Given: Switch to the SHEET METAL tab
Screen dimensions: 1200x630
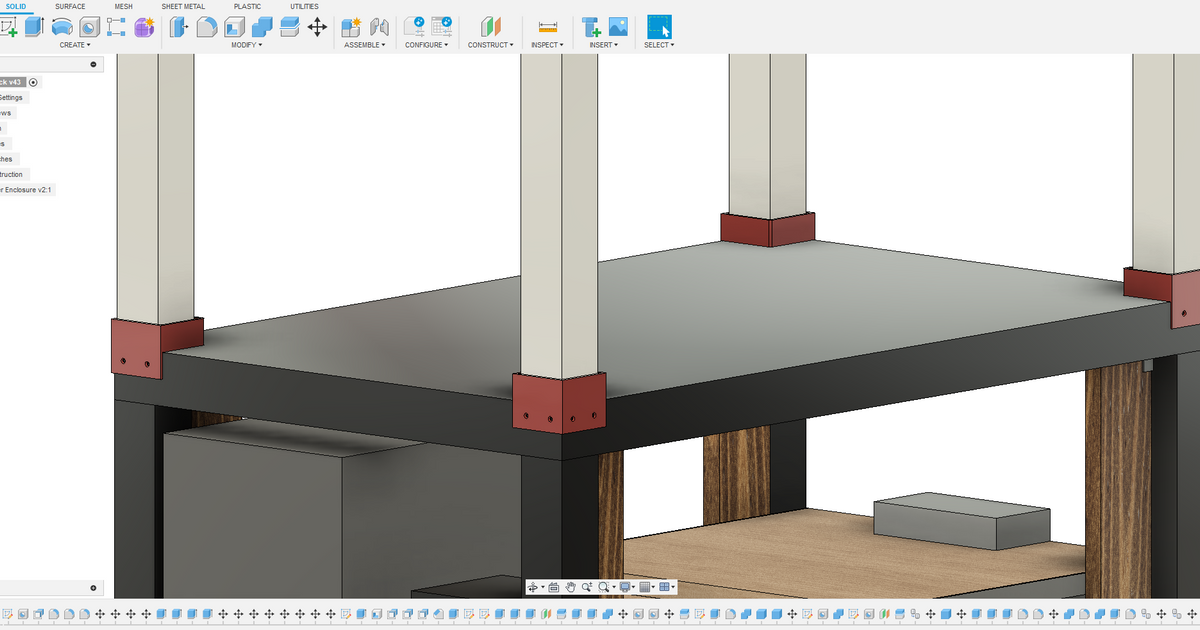Looking at the screenshot, I should coord(183,6).
